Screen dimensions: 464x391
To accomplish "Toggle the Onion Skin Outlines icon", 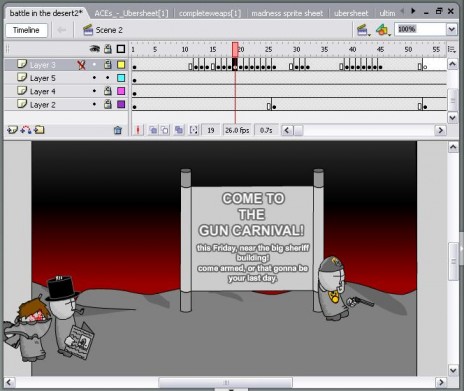I will (165, 130).
